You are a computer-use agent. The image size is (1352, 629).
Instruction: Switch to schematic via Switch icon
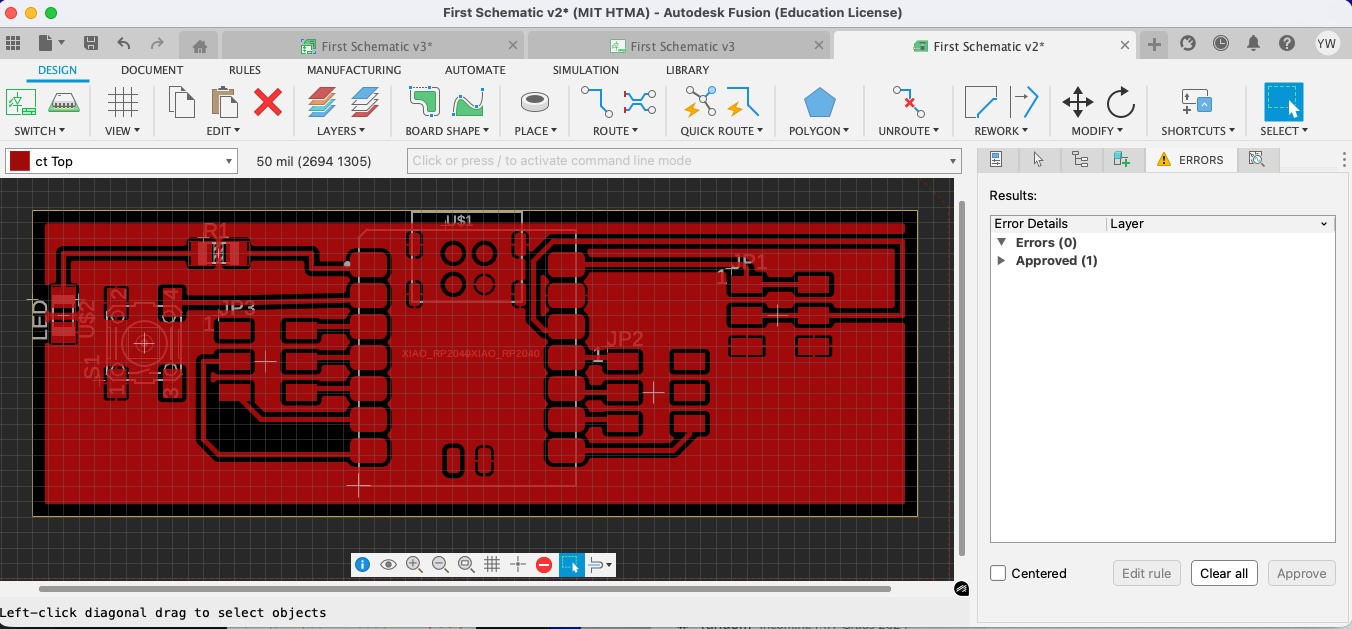point(21,102)
